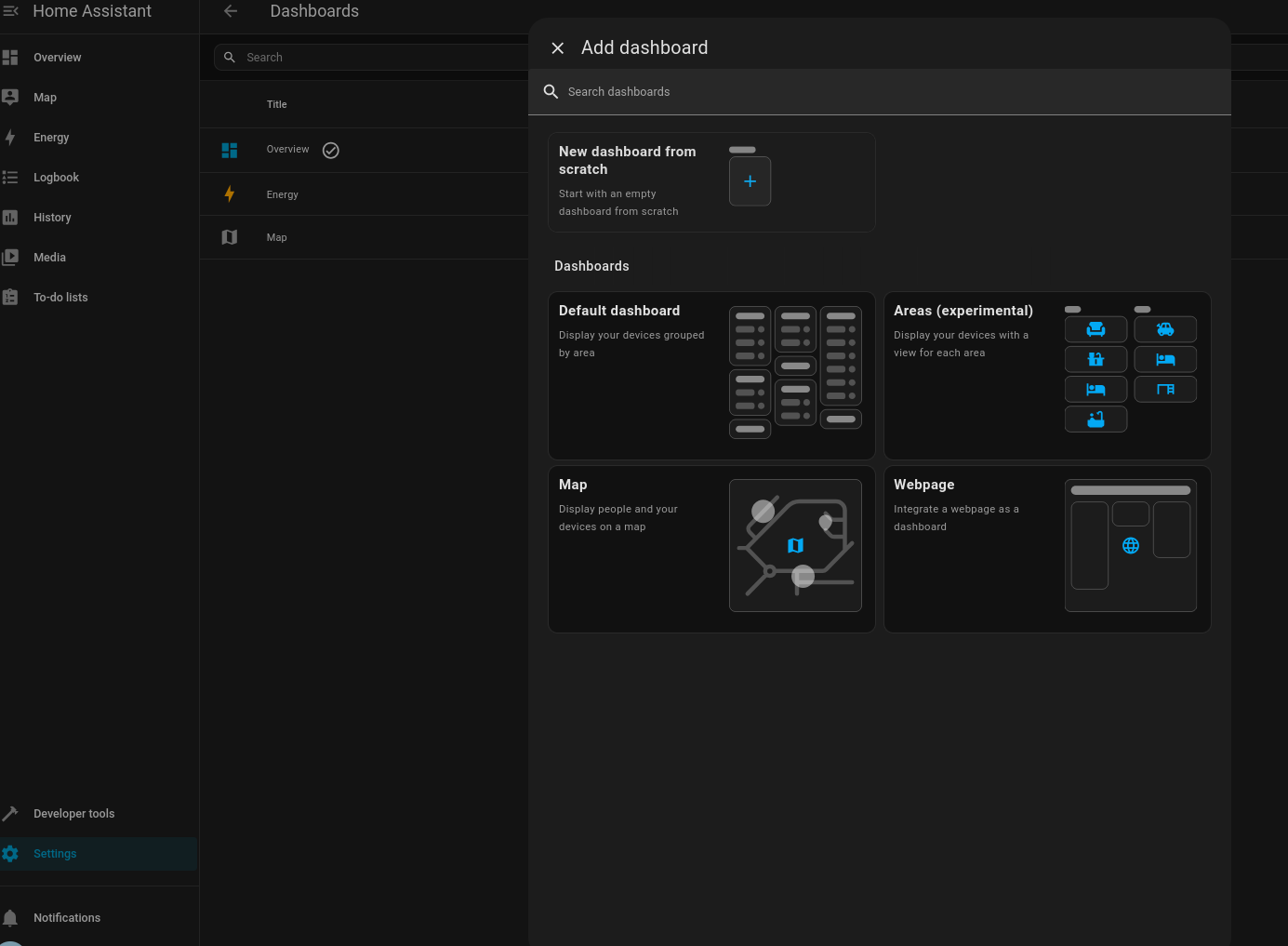Image resolution: width=1288 pixels, height=946 pixels.
Task: Open Developer tools from the sidebar
Action: coord(99,814)
